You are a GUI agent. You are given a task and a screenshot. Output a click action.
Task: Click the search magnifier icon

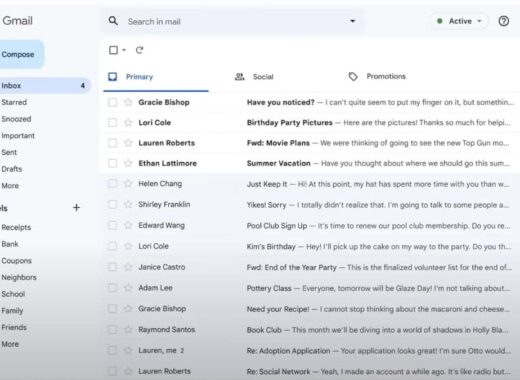[113, 21]
